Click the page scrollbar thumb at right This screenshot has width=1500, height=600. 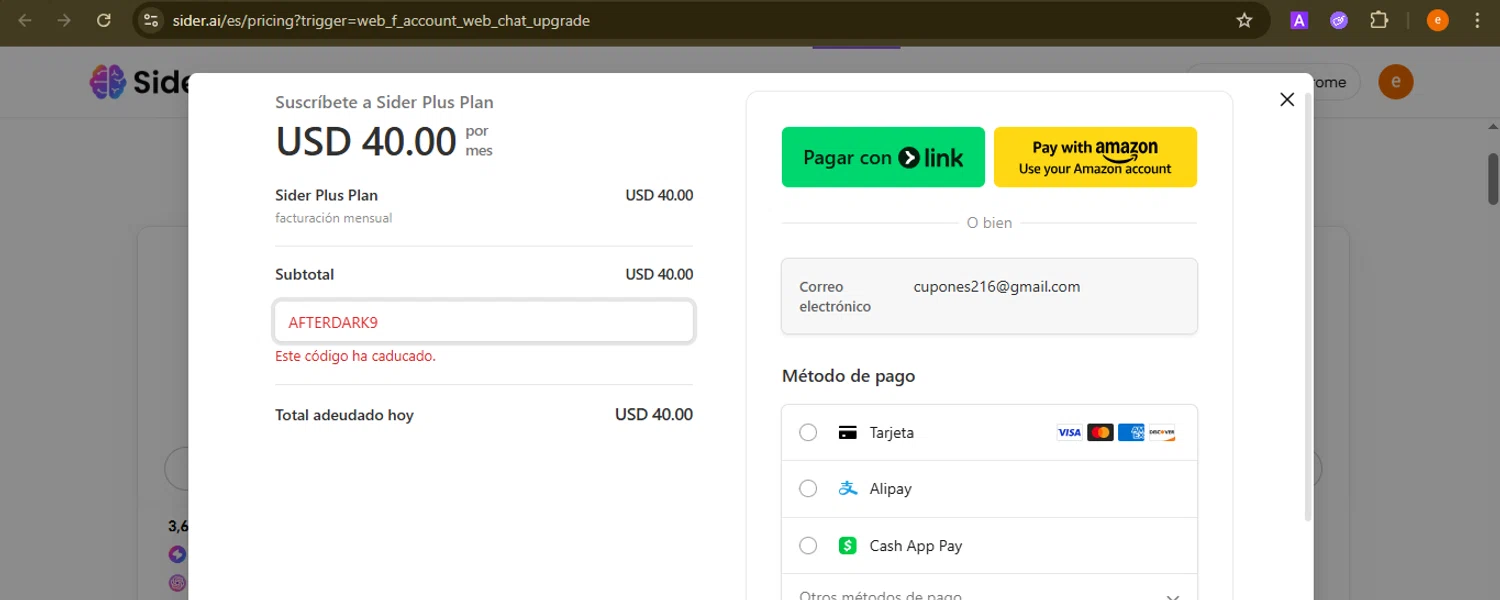1493,179
